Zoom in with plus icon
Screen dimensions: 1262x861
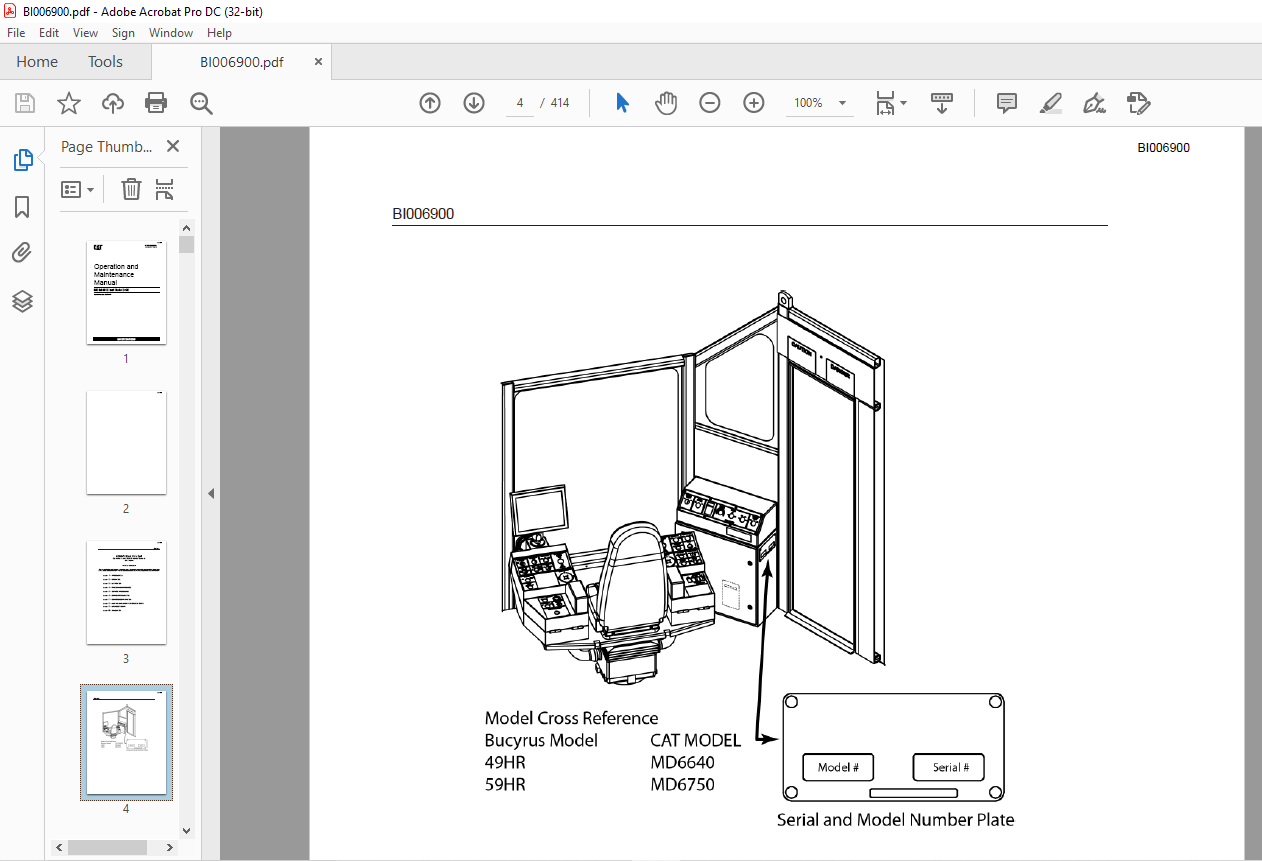(754, 103)
